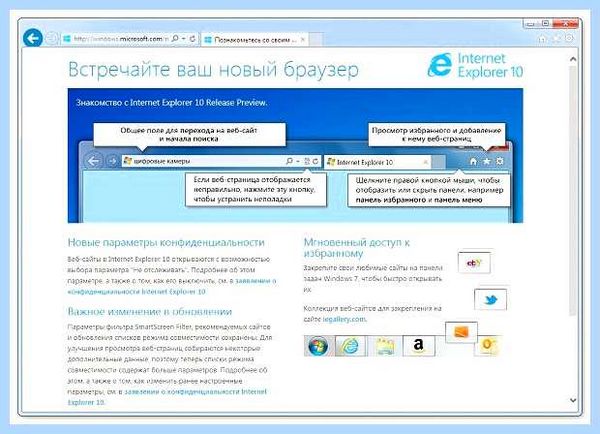Click the heading 'Новые параметры конфиденциальности'
600x434 pixels.
tap(166, 243)
